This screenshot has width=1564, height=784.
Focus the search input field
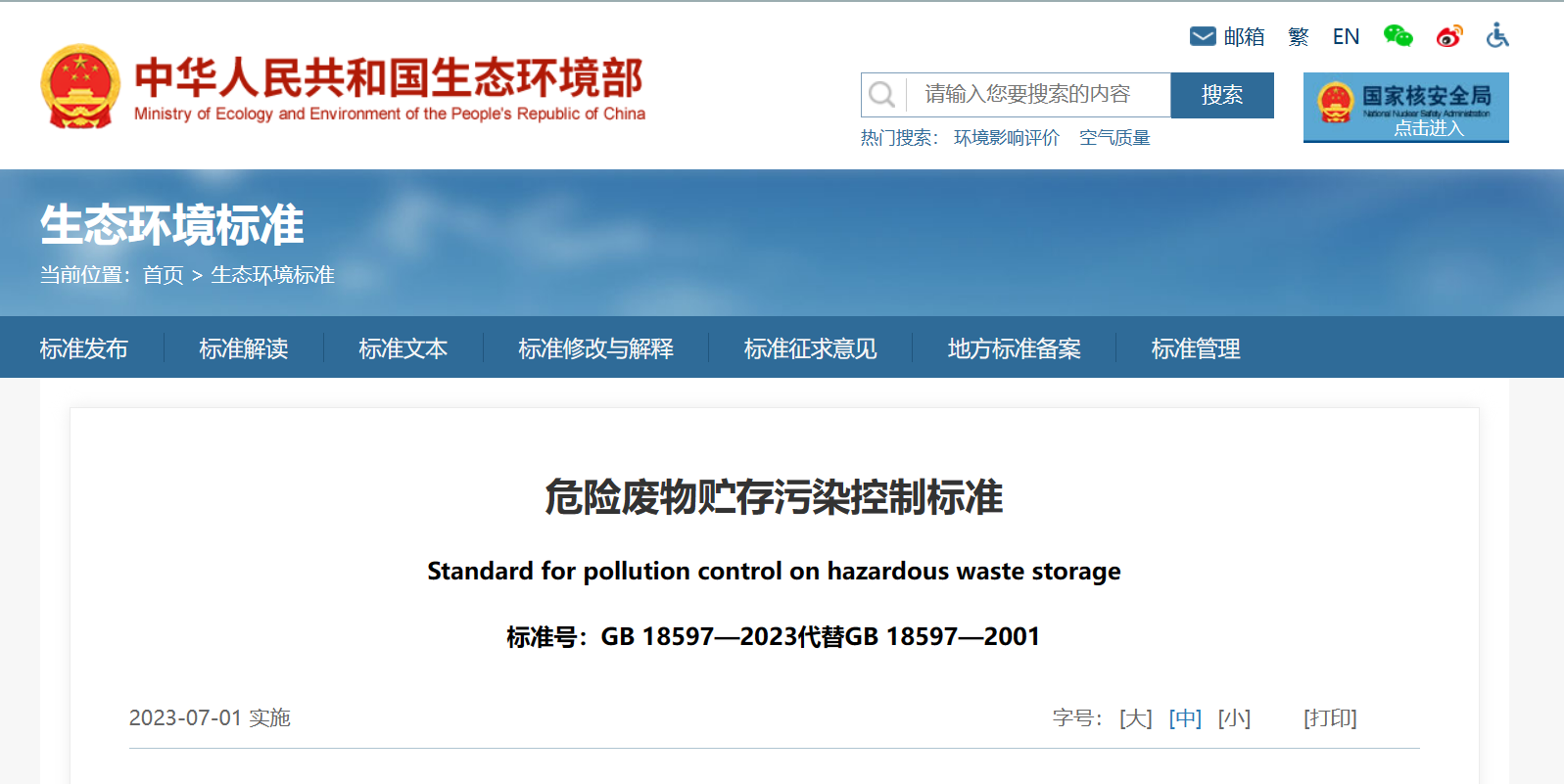(x=1038, y=95)
